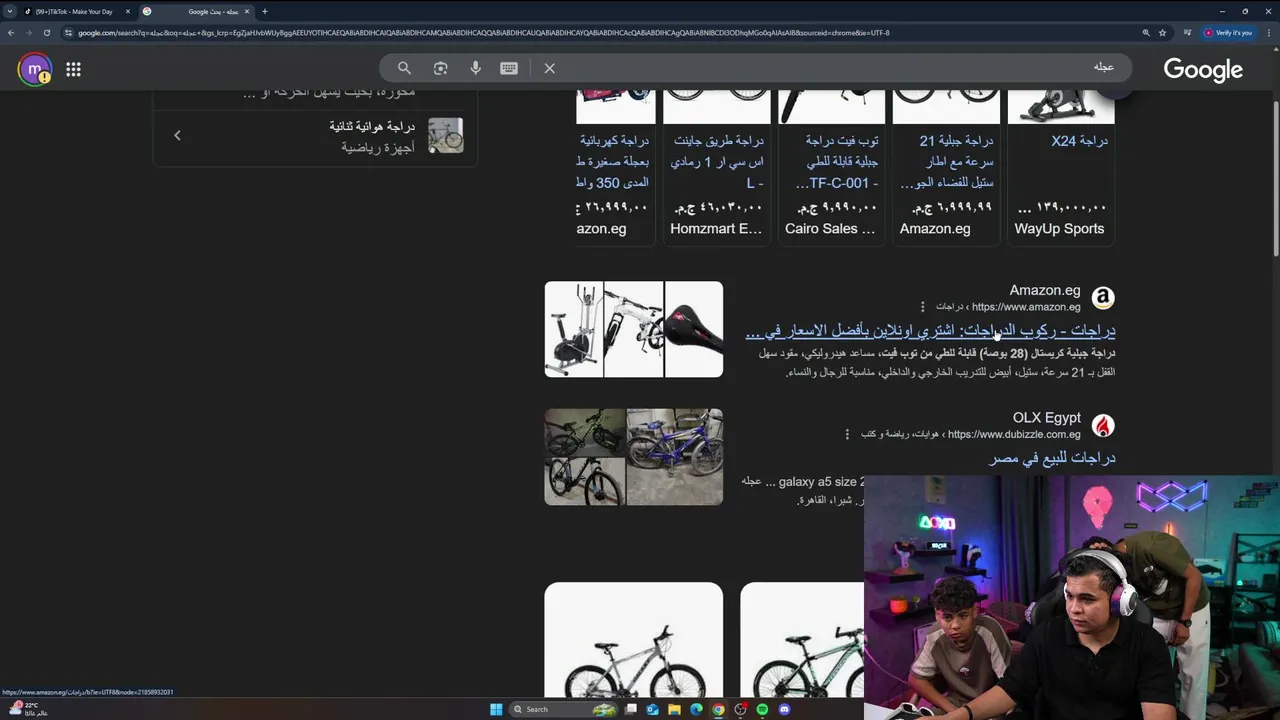Open Outlook from the taskbar
Viewport: 1280px width, 720px height.
(653, 709)
